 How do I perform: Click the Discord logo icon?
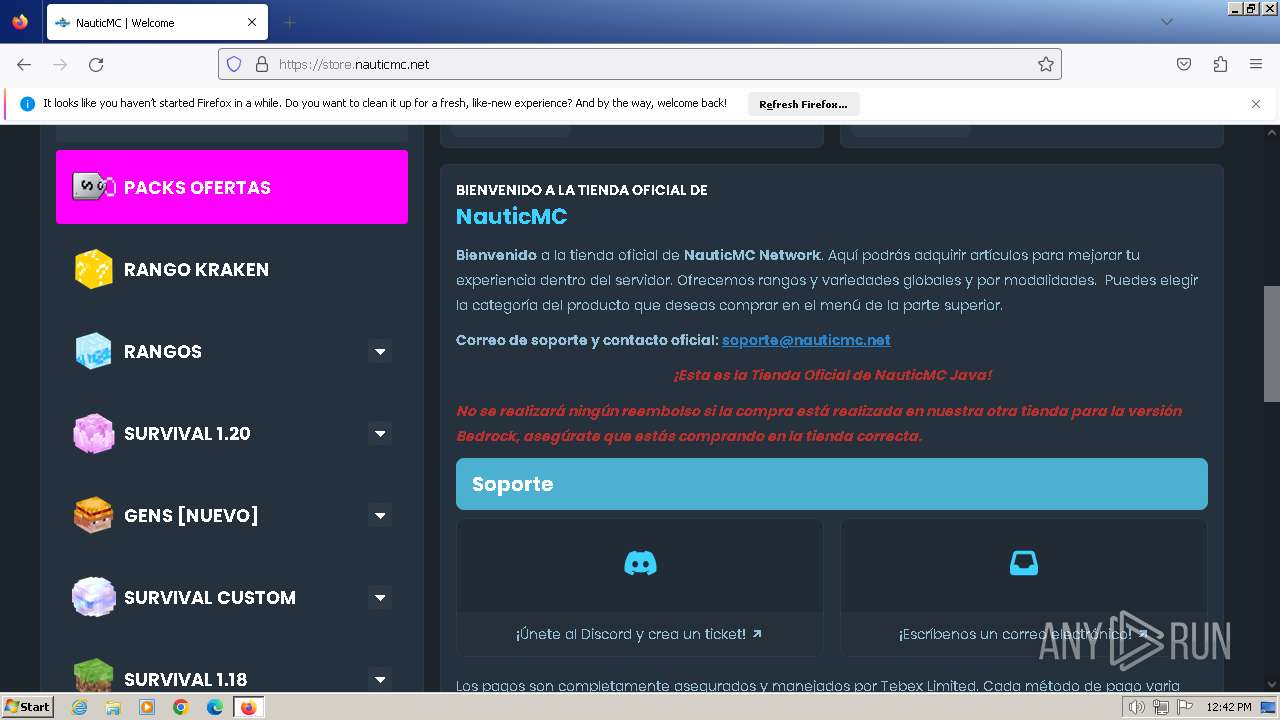point(640,564)
